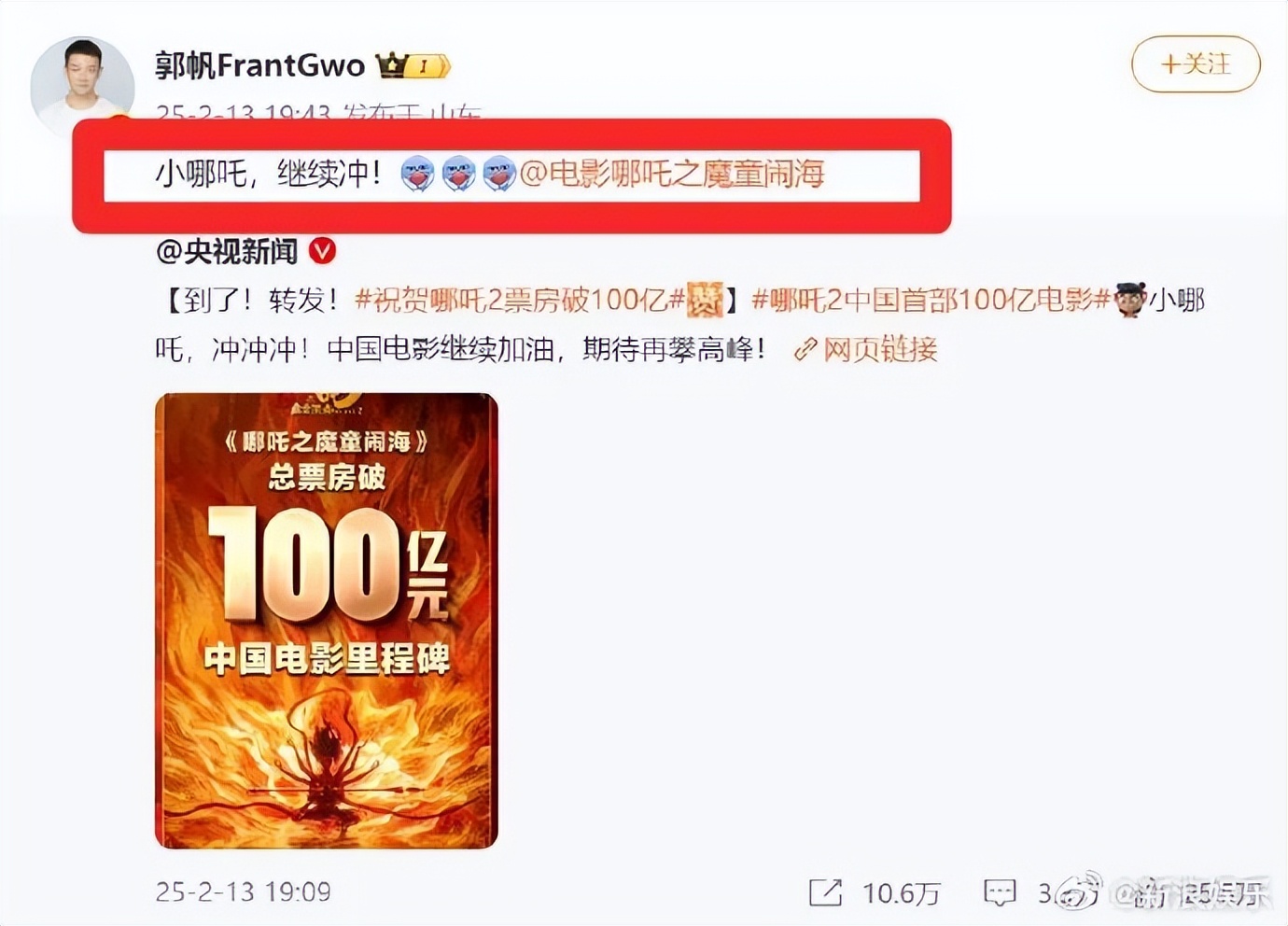Screen dimensions: 1288x926
Task: Open hashtag #哪吒2中国首部100亿电影#
Action: click(931, 301)
